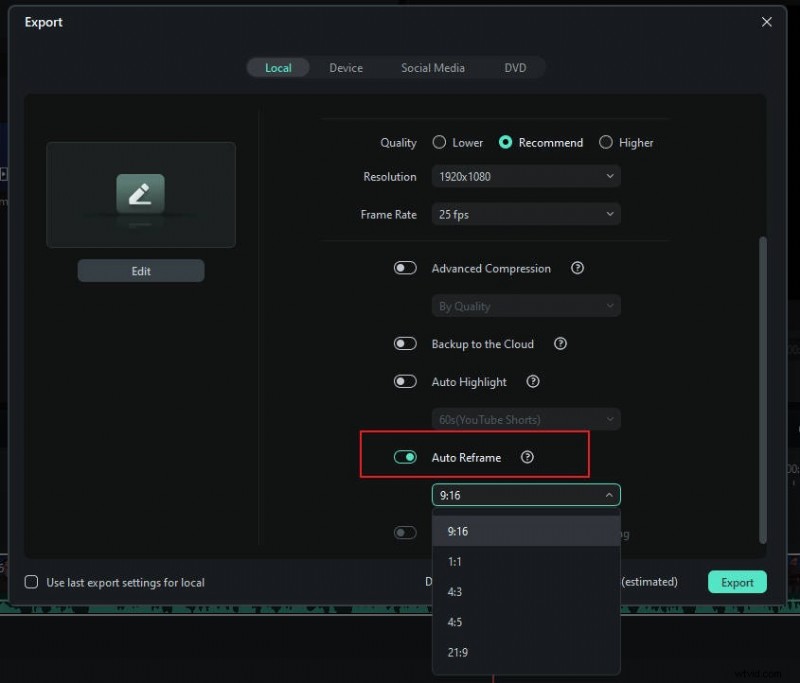800x683 pixels.
Task: Click the Export button
Action: pyautogui.click(x=737, y=581)
